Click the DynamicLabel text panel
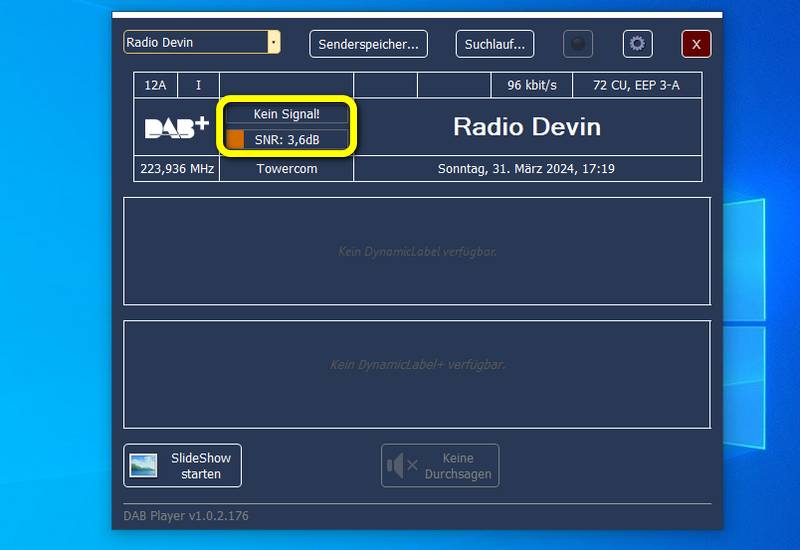 417,252
